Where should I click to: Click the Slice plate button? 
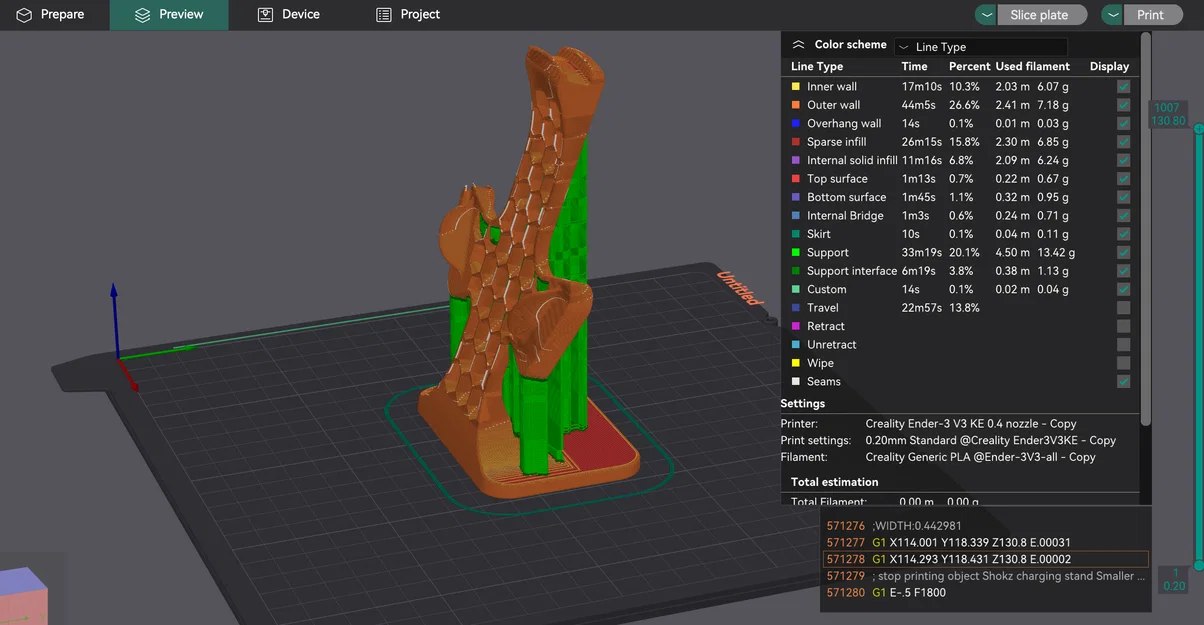pyautogui.click(x=1039, y=15)
